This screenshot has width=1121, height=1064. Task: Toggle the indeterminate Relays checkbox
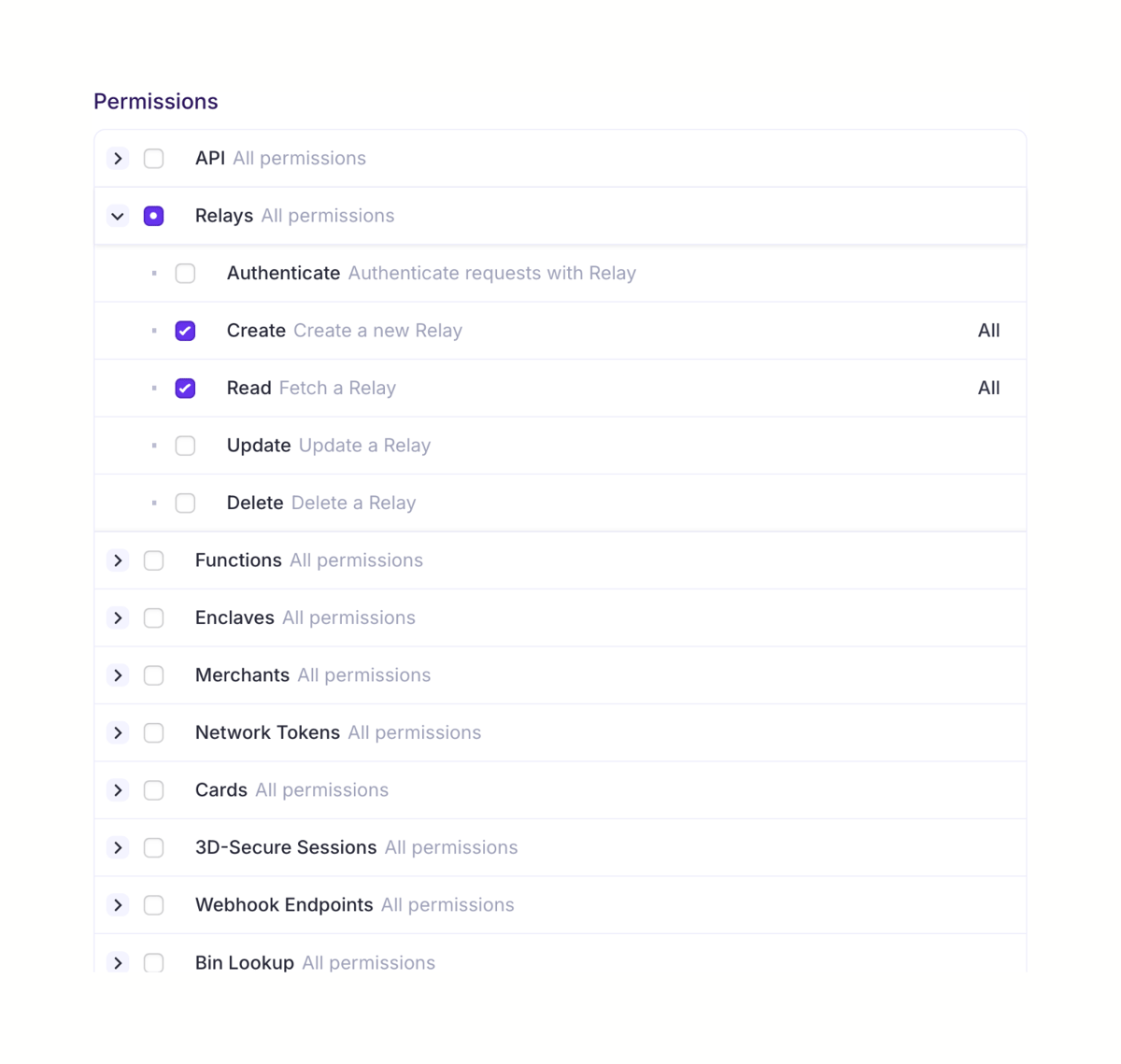point(153,215)
